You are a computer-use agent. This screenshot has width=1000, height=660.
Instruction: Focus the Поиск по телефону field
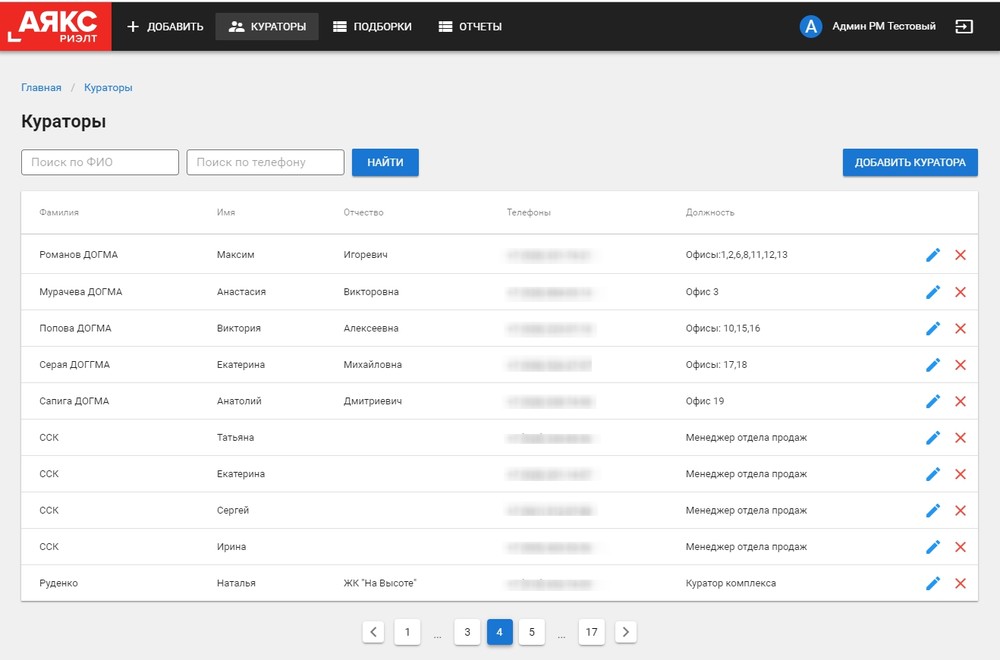point(265,162)
